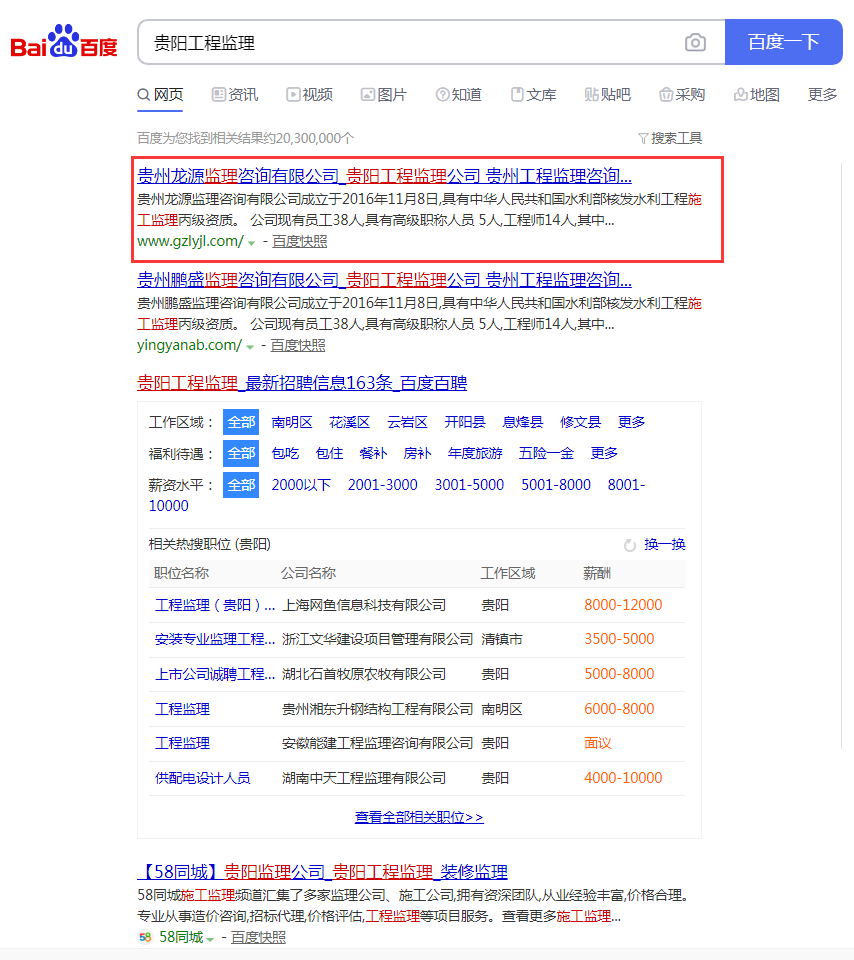The height and width of the screenshot is (960, 854).
Task: Choose the 3001-5000 salary range
Action: point(469,485)
